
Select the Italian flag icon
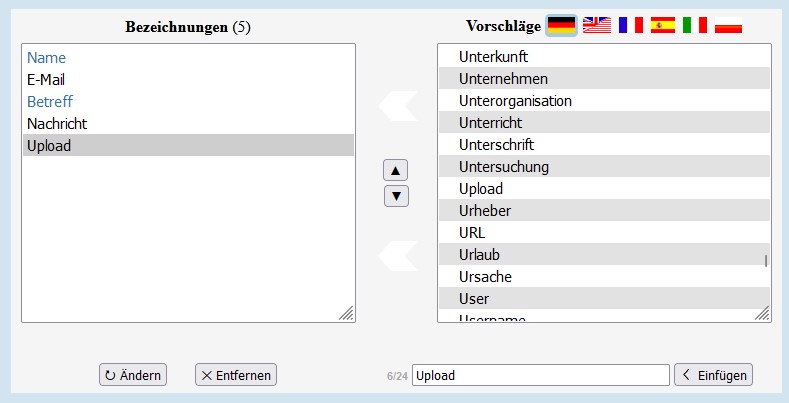point(695,26)
